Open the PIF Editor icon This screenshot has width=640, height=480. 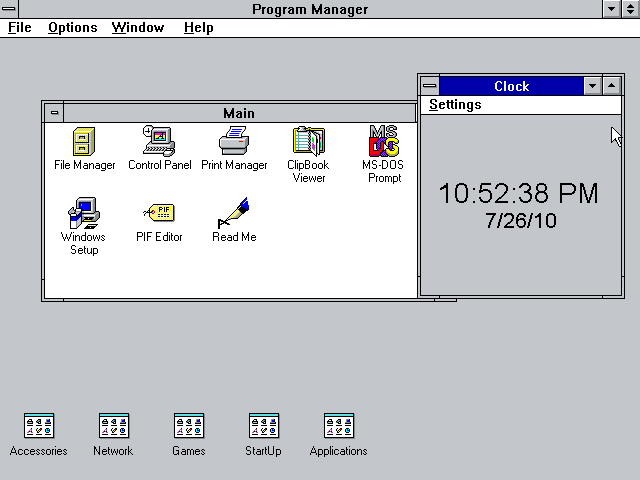click(x=159, y=213)
